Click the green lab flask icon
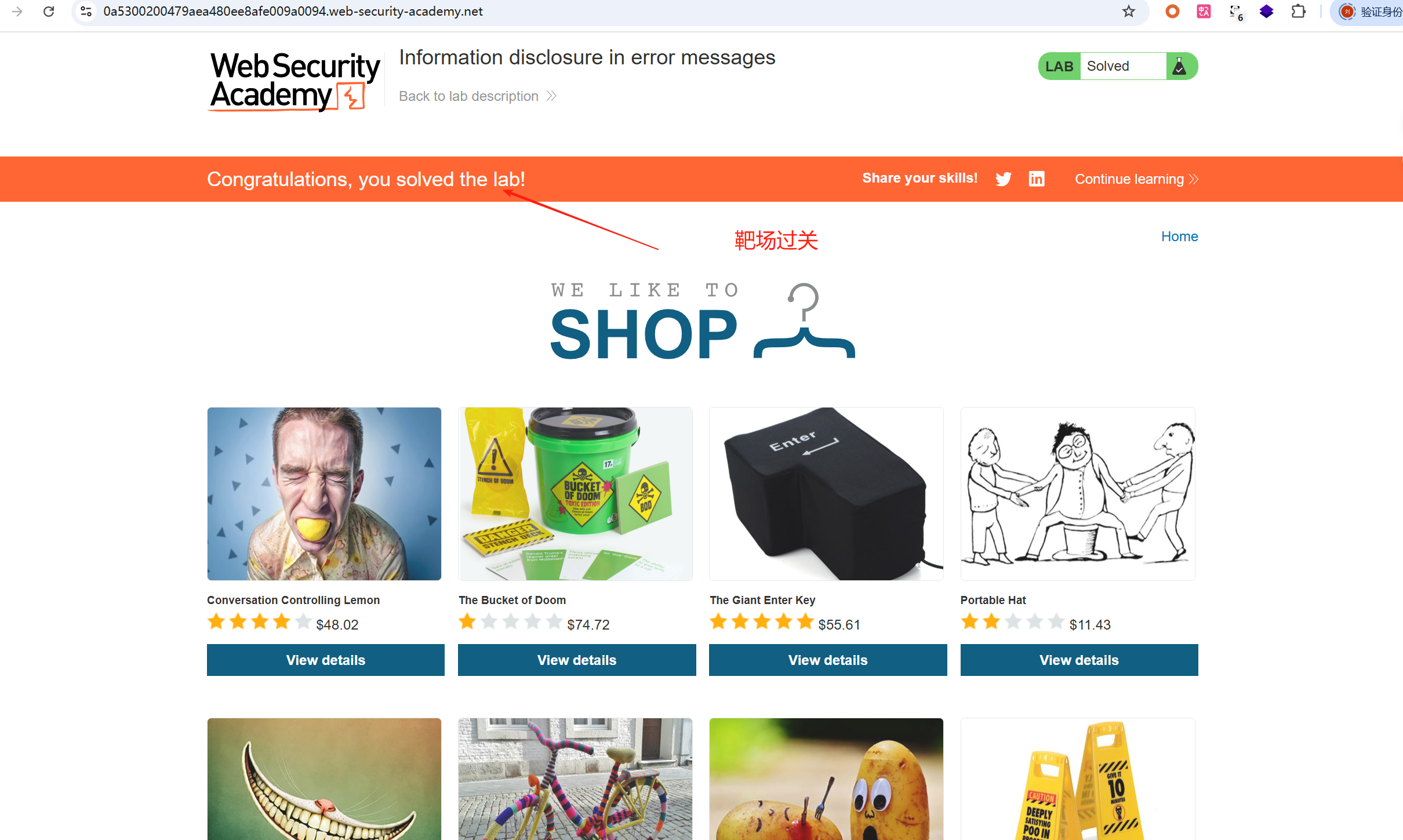The height and width of the screenshot is (840, 1403). coord(1179,66)
